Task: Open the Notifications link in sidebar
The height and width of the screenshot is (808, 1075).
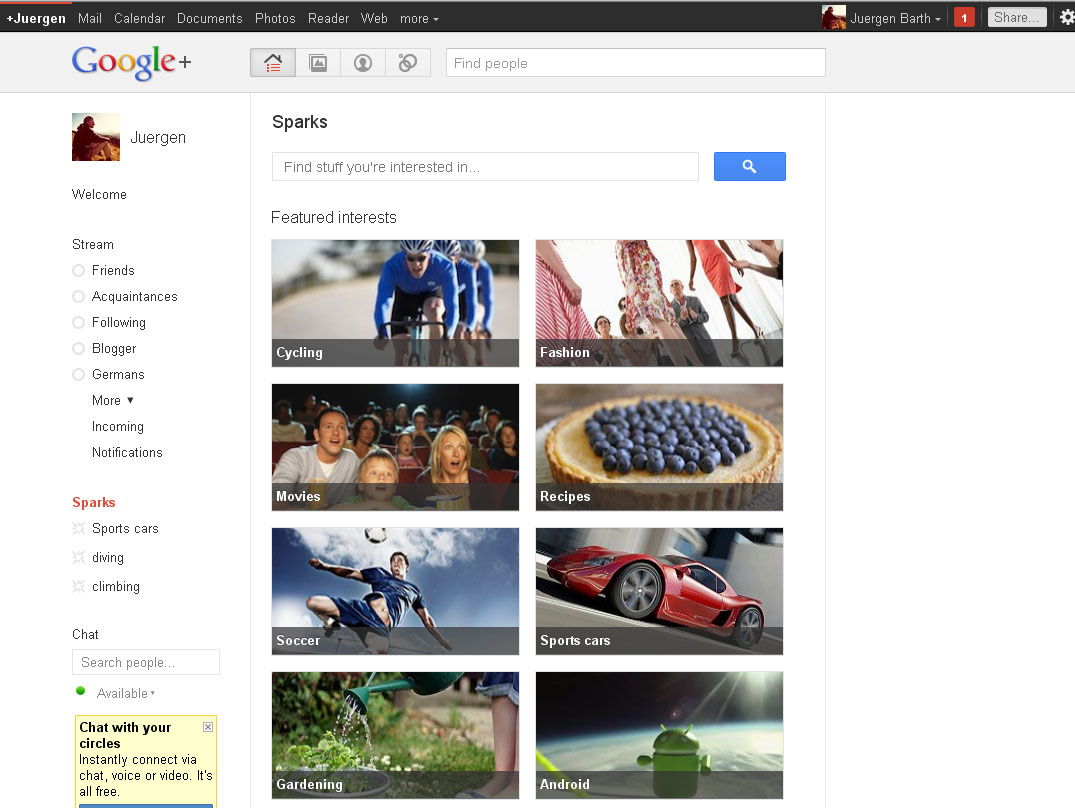Action: point(127,452)
